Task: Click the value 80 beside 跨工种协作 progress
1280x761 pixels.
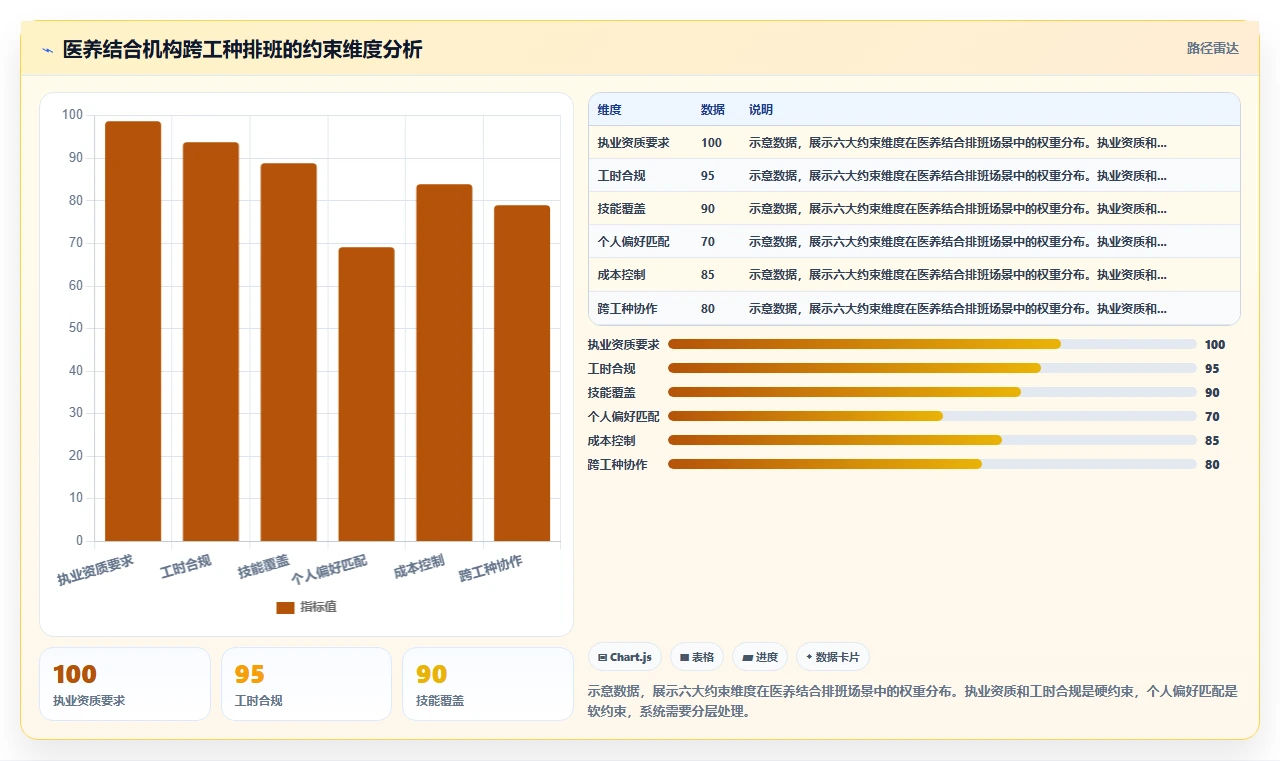Action: 1212,464
